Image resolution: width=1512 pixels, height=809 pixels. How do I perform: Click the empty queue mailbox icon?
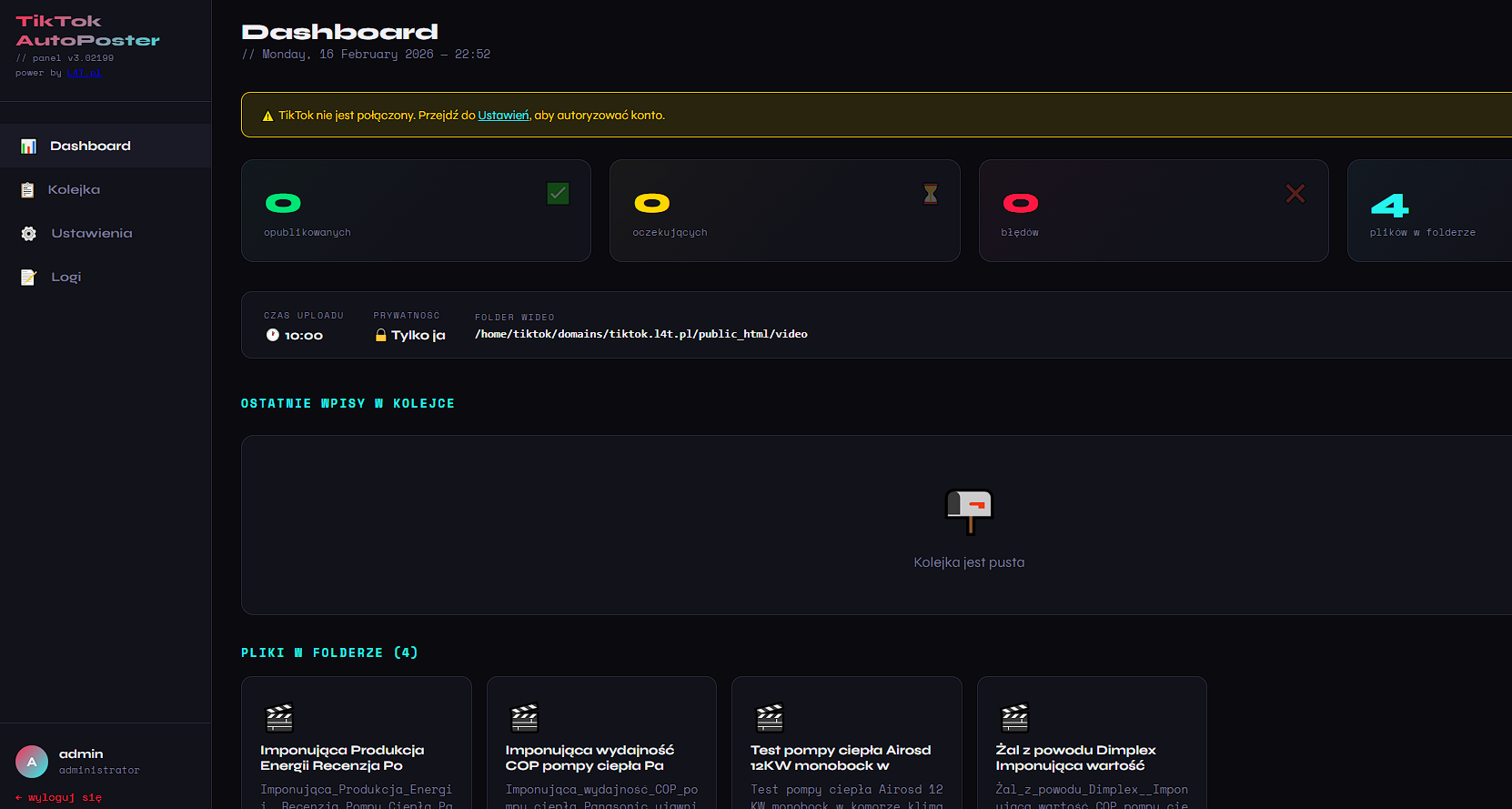tap(968, 511)
